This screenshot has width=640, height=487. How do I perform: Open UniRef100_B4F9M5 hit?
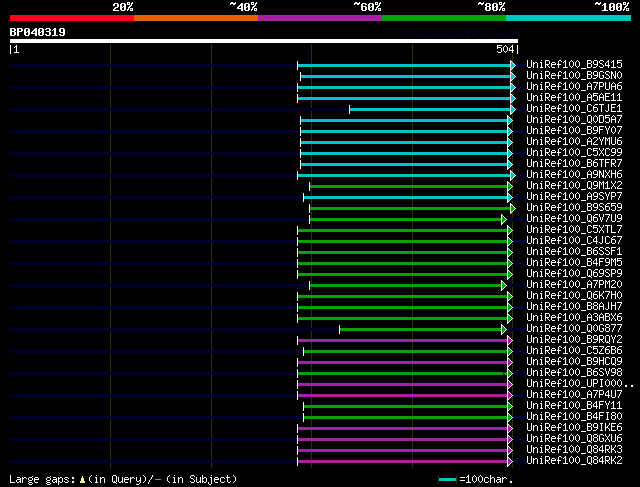tap(574, 262)
